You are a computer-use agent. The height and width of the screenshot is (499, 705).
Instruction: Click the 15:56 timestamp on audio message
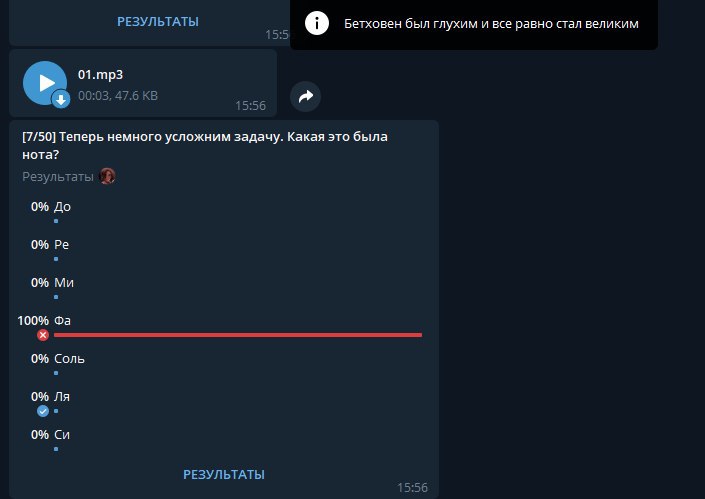[250, 106]
